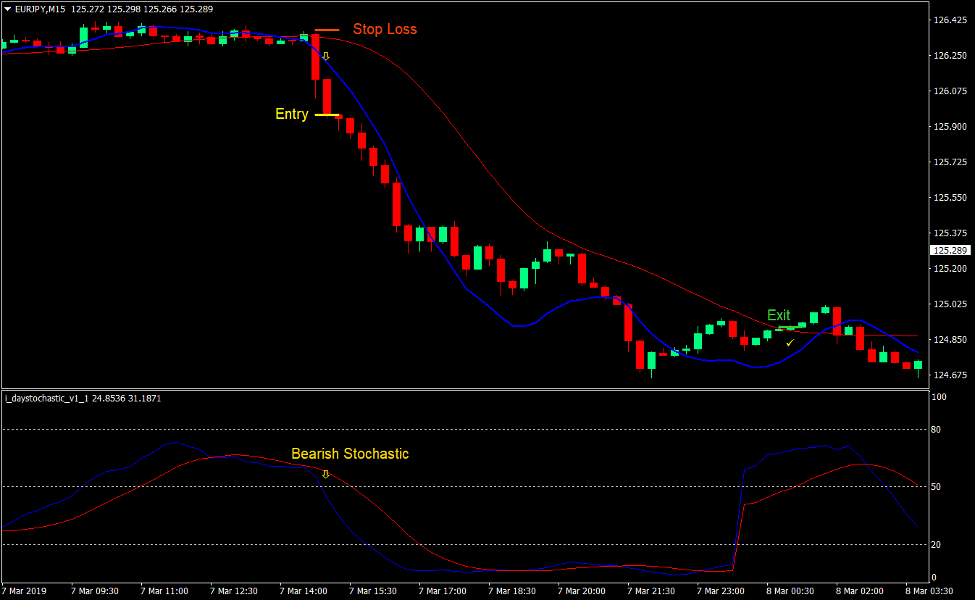Screen dimensions: 977x600
Task: Click the current price tag 125.289
Action: [950, 250]
